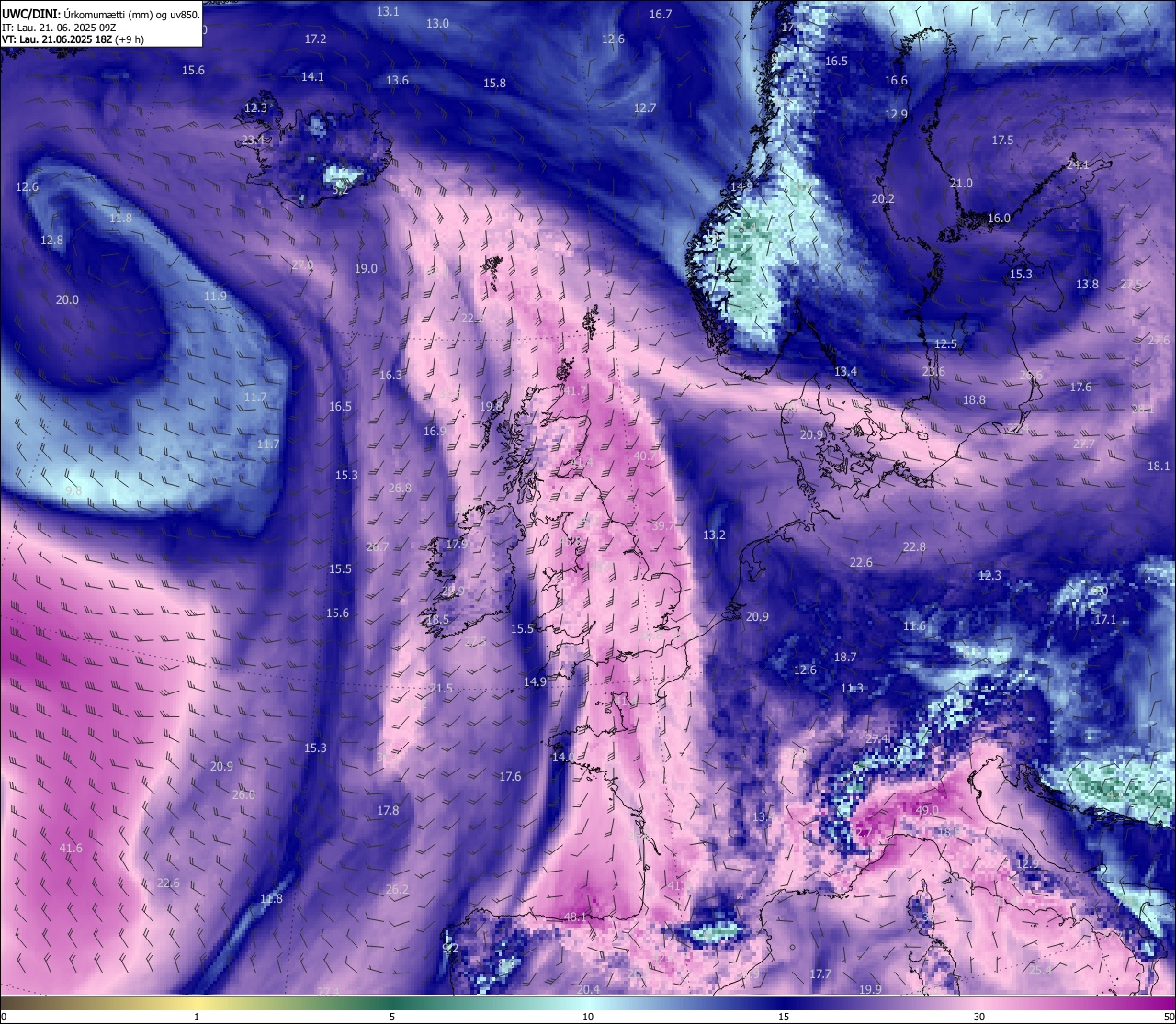Click the 12.8 value label
This screenshot has width=1176, height=1024.
click(51, 241)
